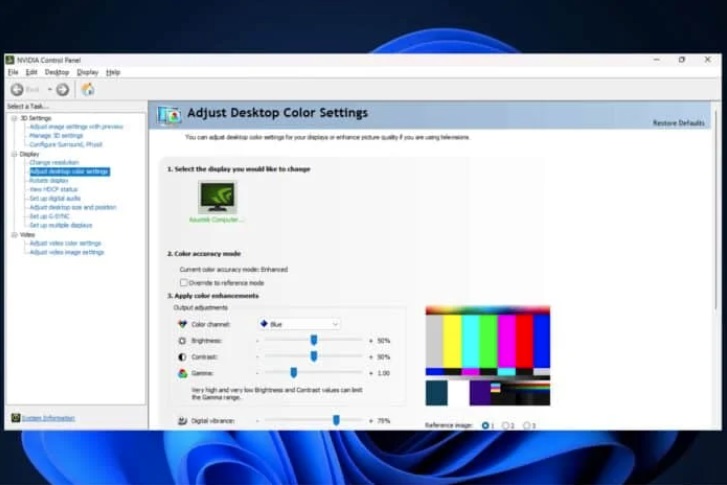Collapse the Video tree node
Image resolution: width=727 pixels, height=485 pixels.
click(14, 235)
